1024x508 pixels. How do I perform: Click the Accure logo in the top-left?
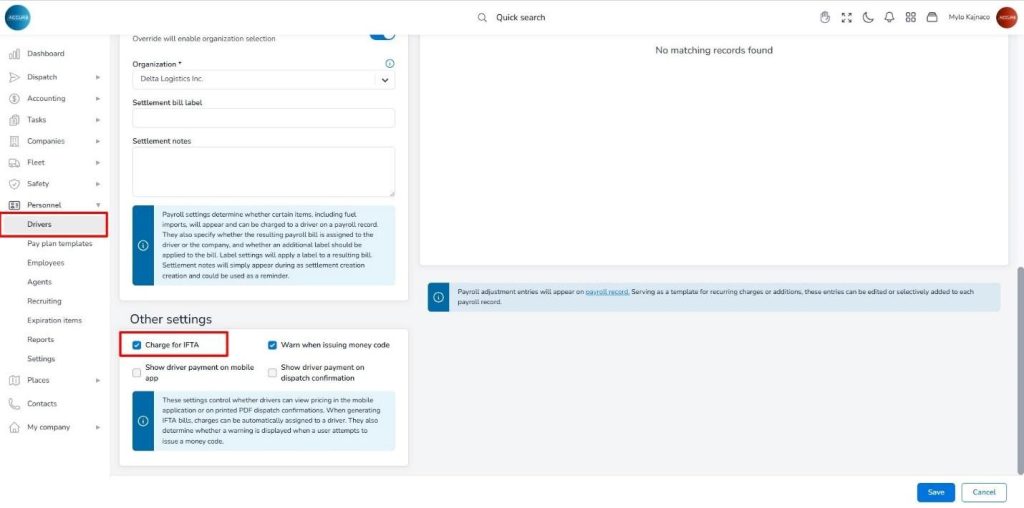pyautogui.click(x=18, y=17)
